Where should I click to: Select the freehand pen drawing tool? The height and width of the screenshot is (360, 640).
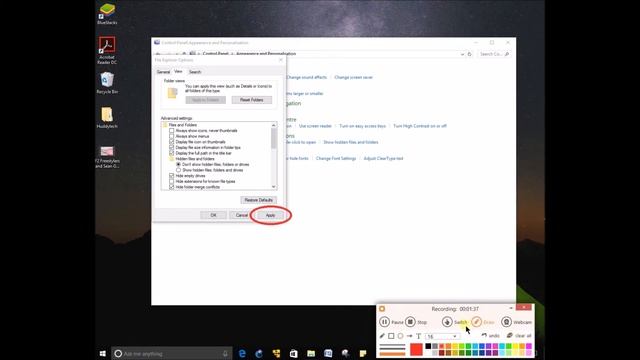(382, 336)
